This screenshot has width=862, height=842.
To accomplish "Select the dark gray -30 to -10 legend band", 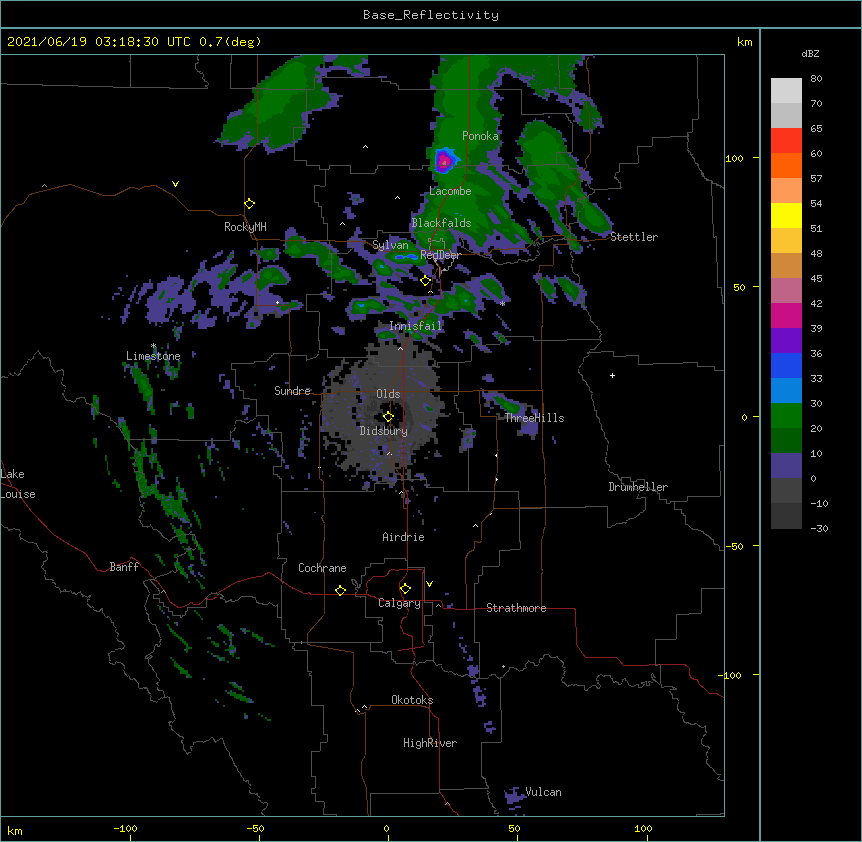I will coord(786,516).
